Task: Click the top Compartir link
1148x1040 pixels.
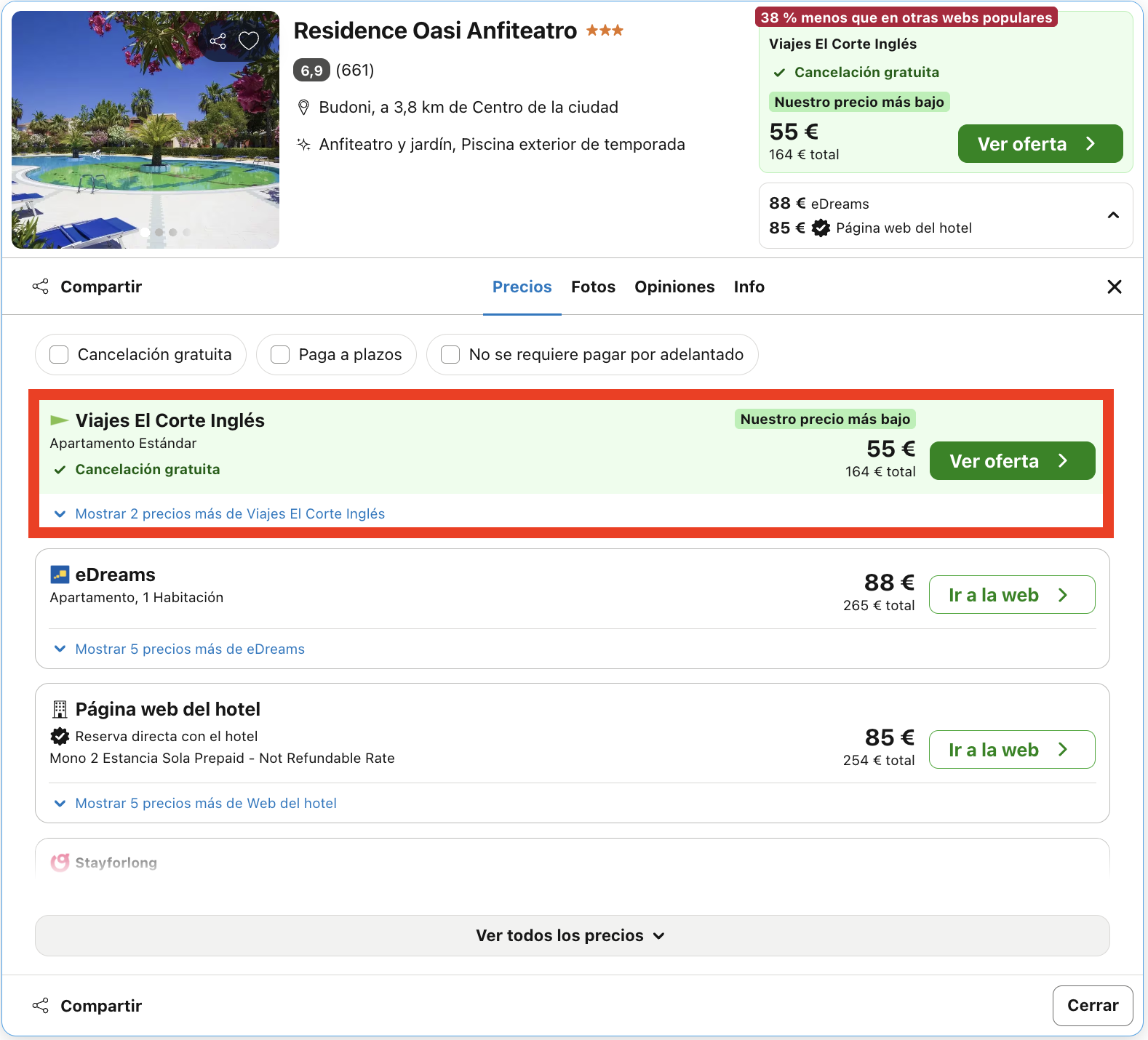Action: (101, 287)
